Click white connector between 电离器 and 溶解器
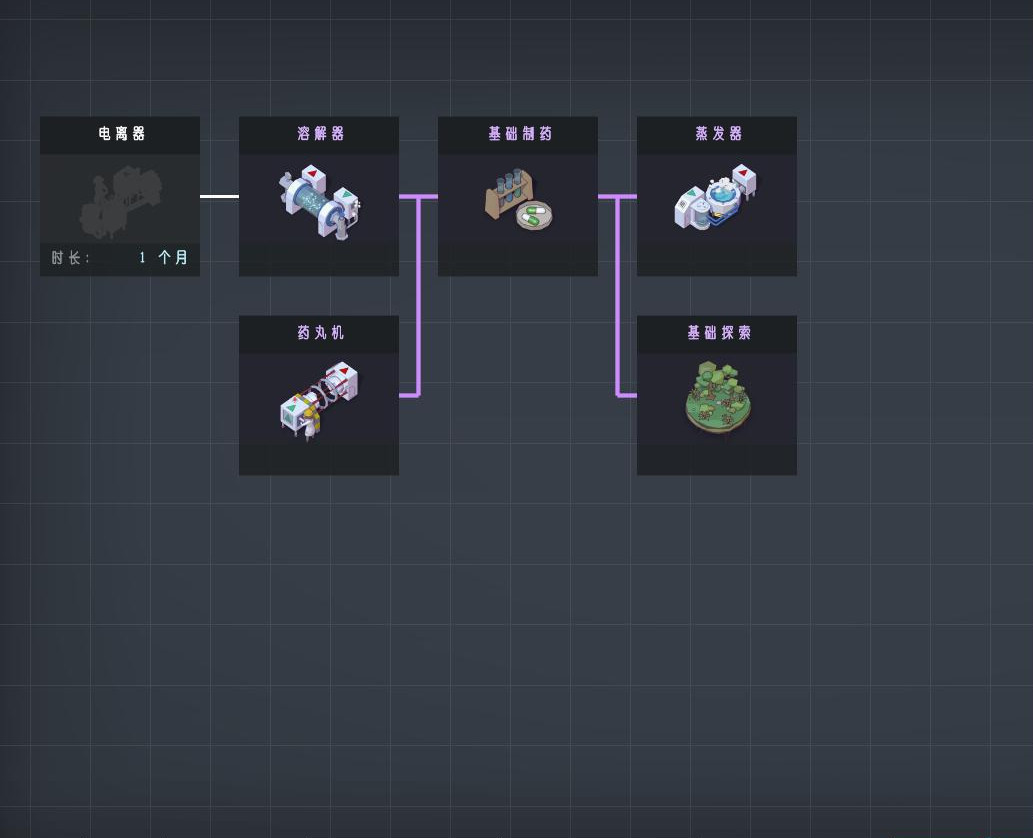The width and height of the screenshot is (1033, 838). [219, 196]
